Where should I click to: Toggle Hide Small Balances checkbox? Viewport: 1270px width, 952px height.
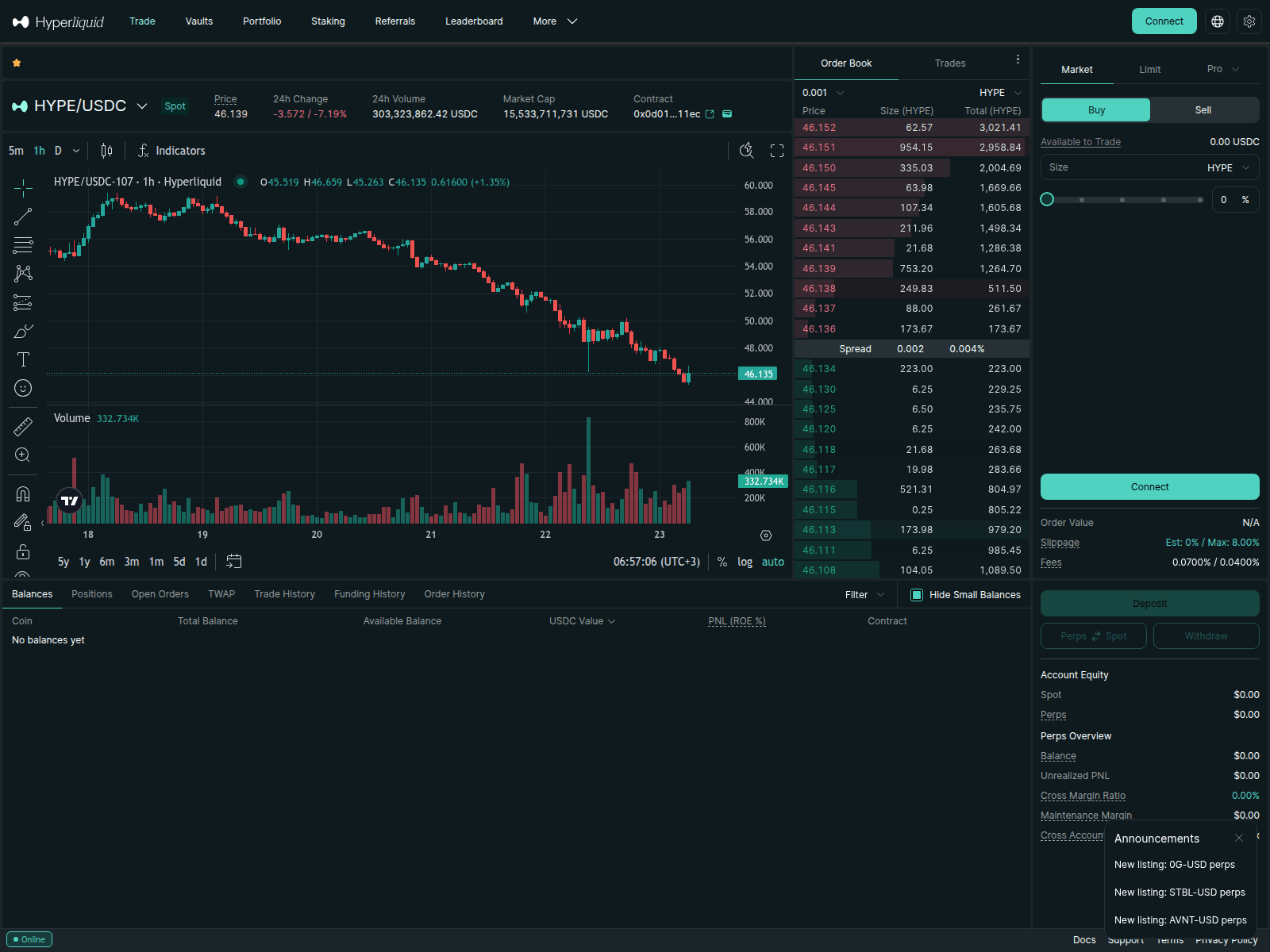pos(917,595)
